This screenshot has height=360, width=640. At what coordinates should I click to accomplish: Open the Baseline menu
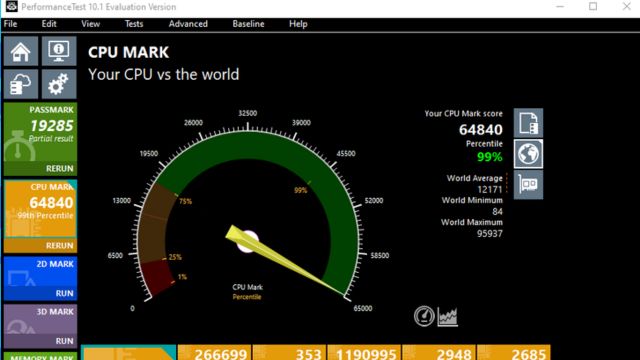(x=248, y=24)
